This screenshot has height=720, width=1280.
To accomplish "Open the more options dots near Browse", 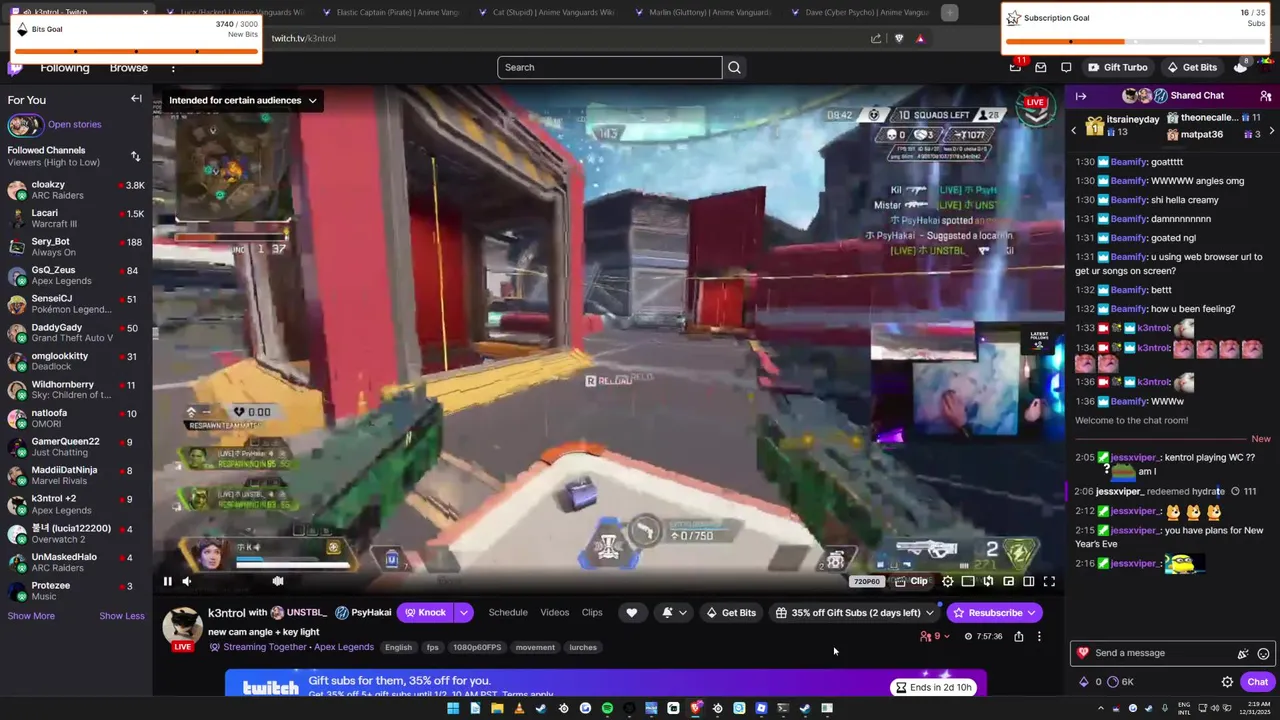I will [x=173, y=68].
